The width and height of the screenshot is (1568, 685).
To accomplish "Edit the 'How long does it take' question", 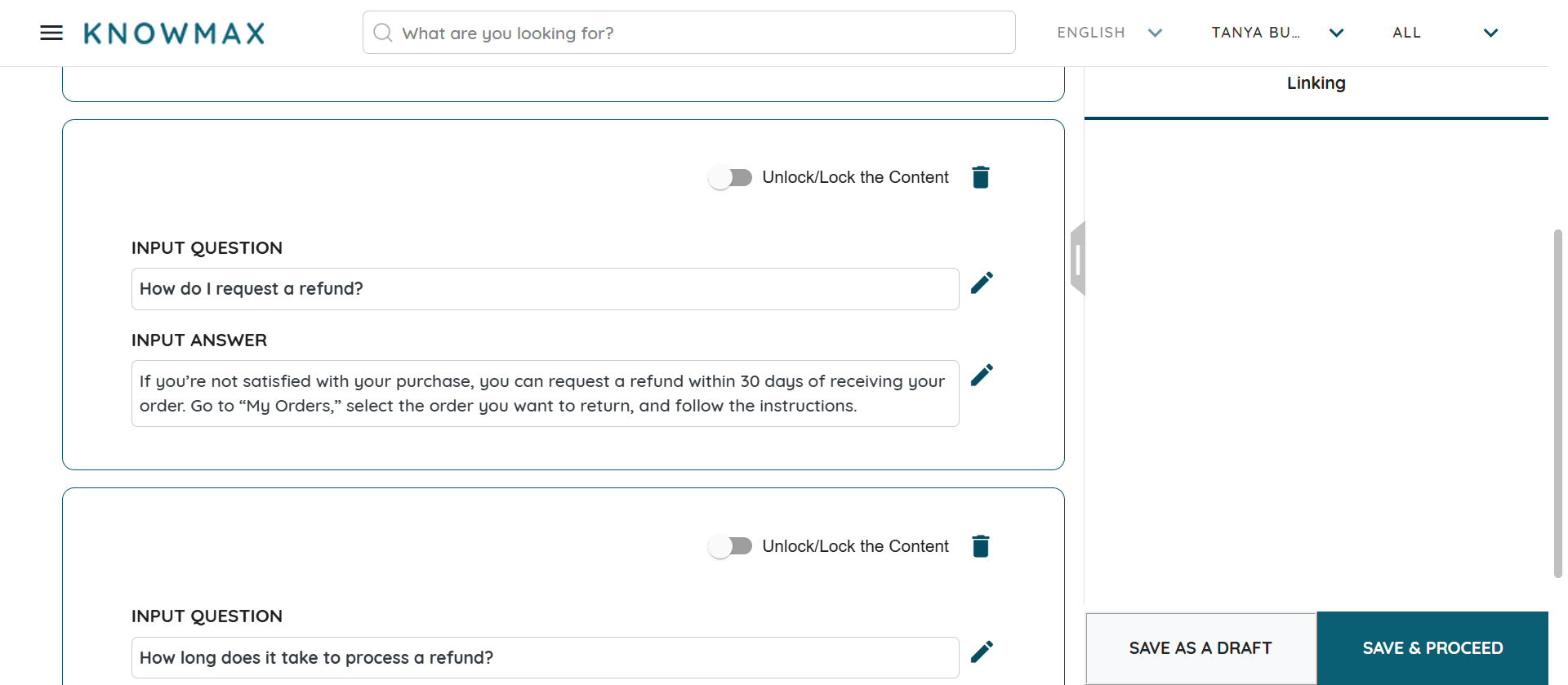I will tap(982, 652).
